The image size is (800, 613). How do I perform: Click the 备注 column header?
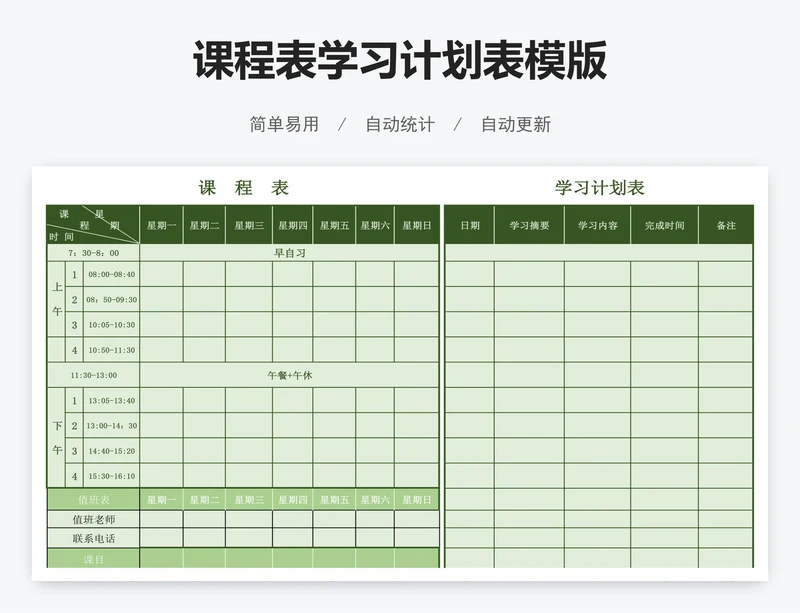(726, 225)
